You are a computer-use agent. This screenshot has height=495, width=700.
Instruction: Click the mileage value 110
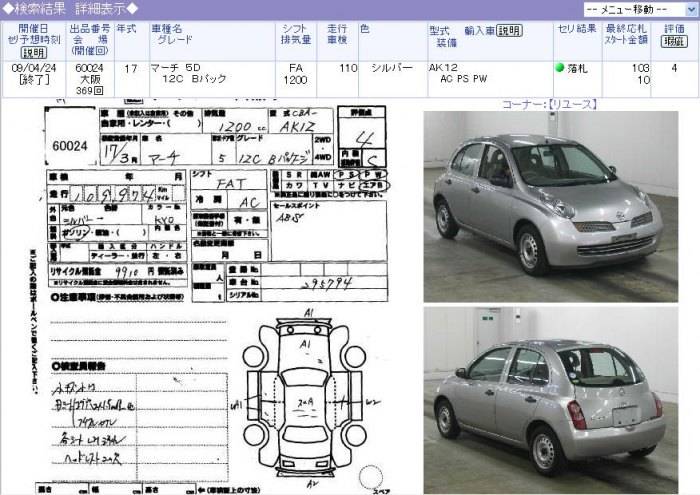pos(348,68)
